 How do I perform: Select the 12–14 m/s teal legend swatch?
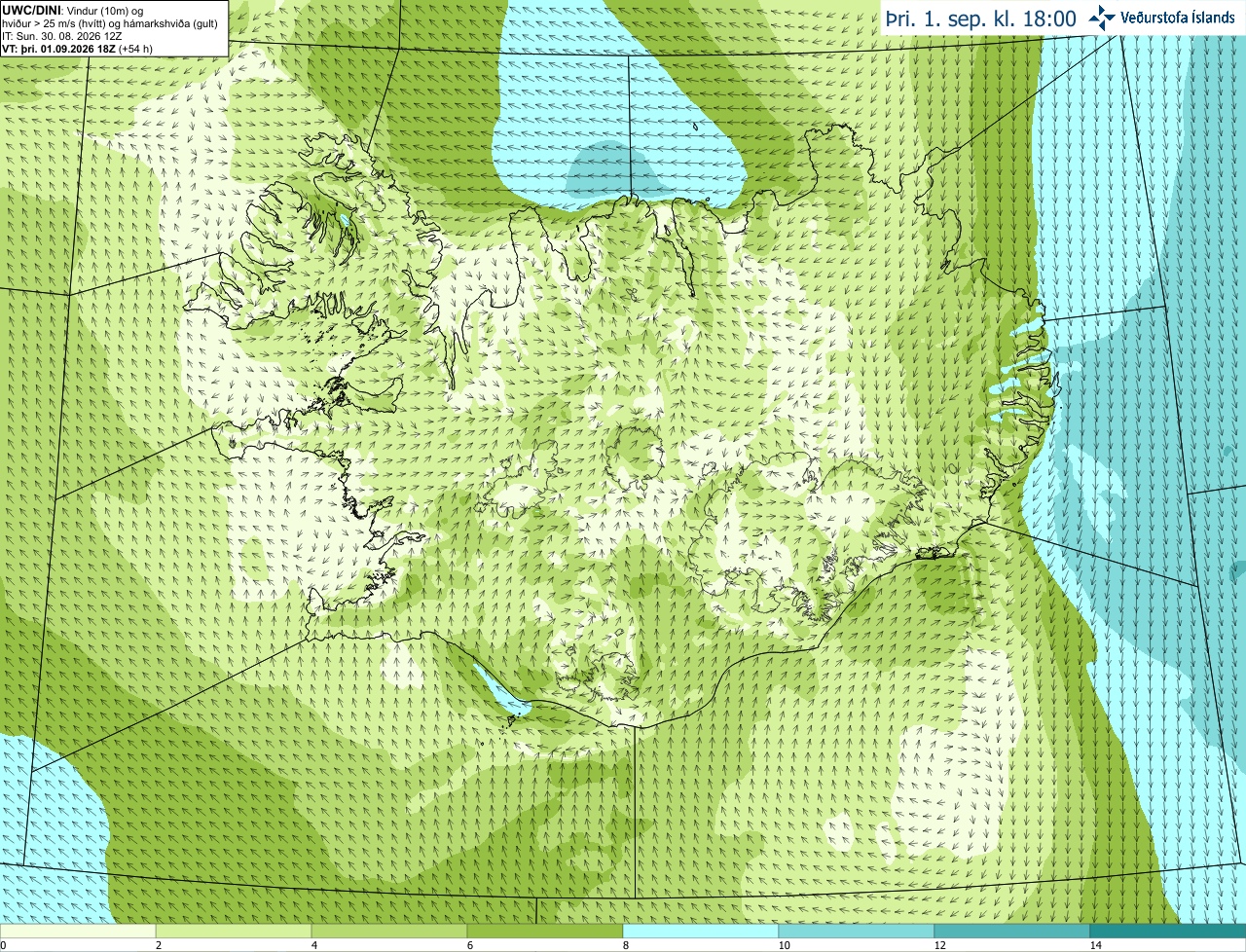point(1012,931)
